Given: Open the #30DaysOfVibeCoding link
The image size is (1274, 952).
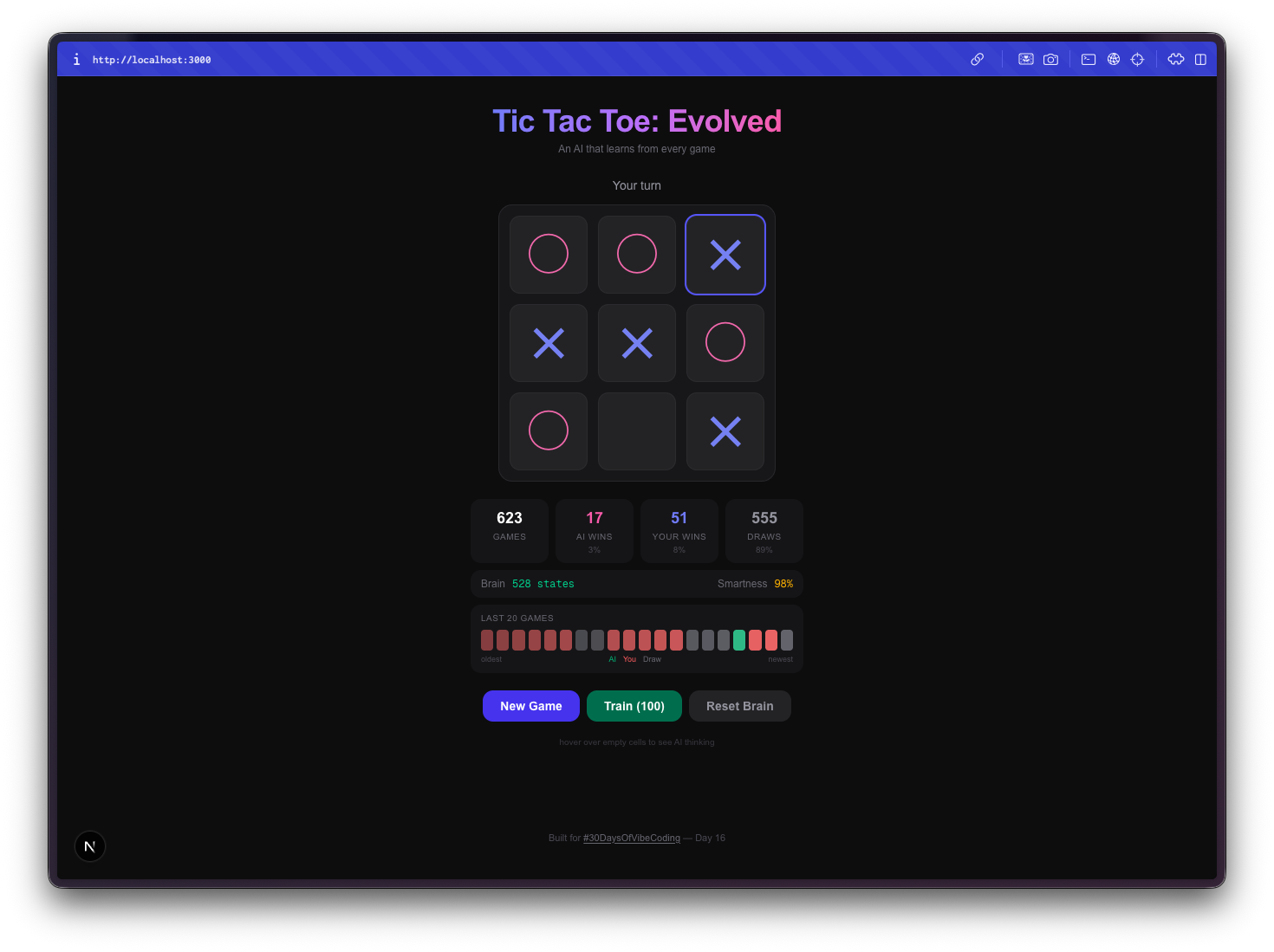Looking at the screenshot, I should [631, 838].
